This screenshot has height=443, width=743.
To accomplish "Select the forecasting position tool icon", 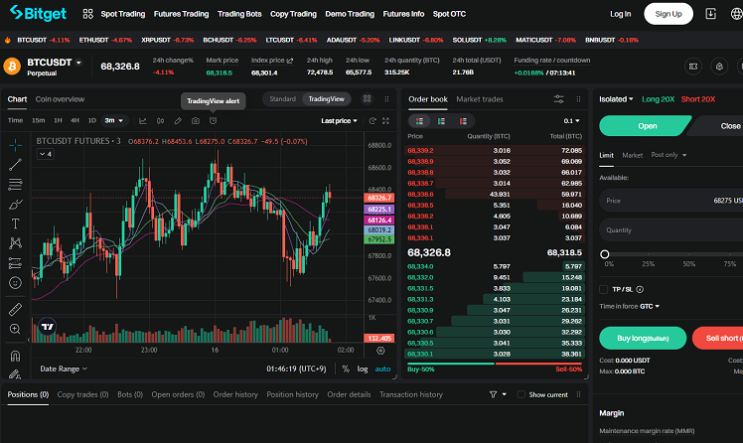I will coord(15,263).
